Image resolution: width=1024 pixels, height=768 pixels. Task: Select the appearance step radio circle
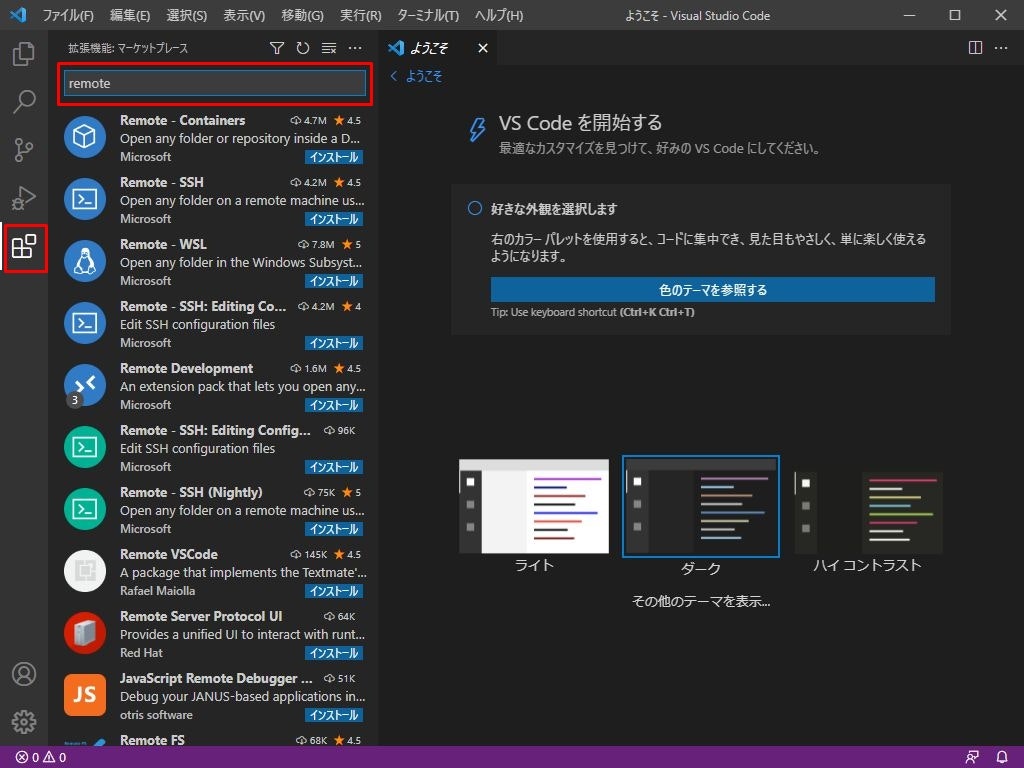click(x=475, y=208)
